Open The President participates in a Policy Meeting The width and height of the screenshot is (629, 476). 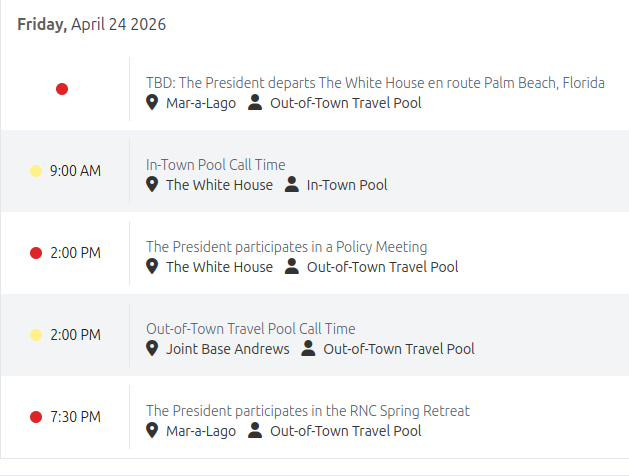pos(286,247)
